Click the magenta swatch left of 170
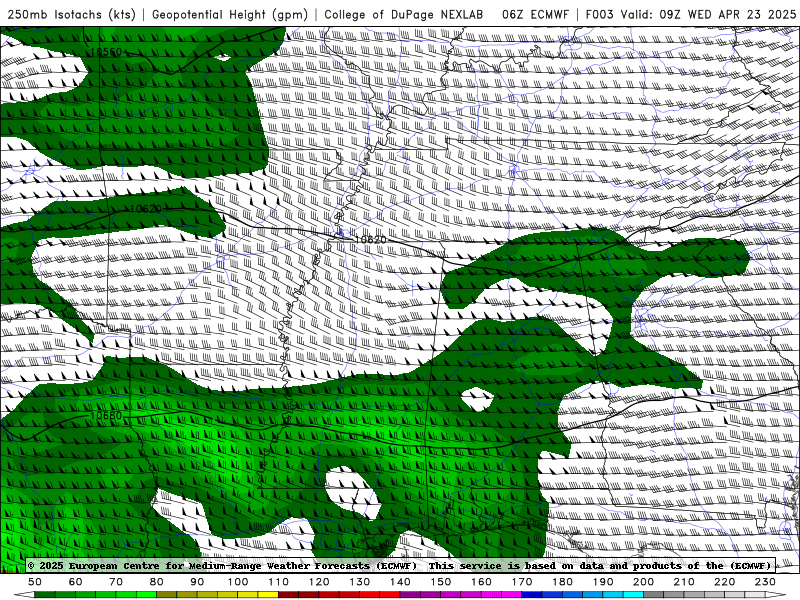Viewport: 800px width, 600px height. coord(511,595)
